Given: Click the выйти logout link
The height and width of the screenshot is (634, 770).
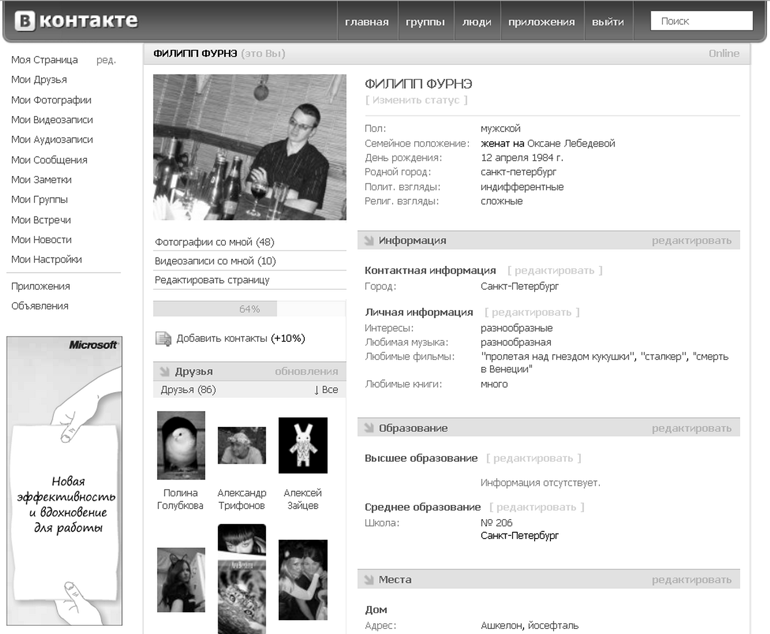Looking at the screenshot, I should point(607,22).
